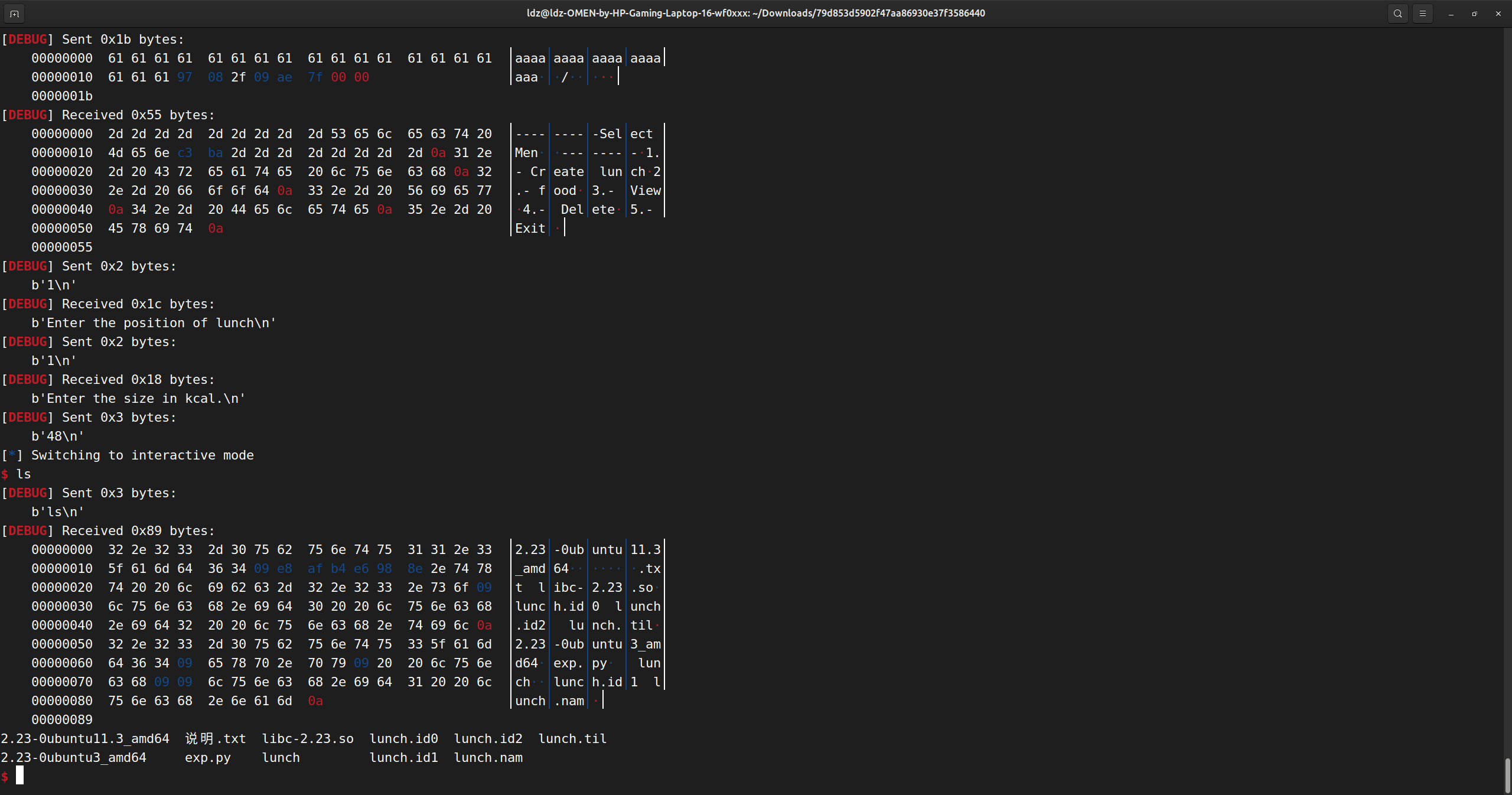Open the terminal search icon

click(1397, 13)
